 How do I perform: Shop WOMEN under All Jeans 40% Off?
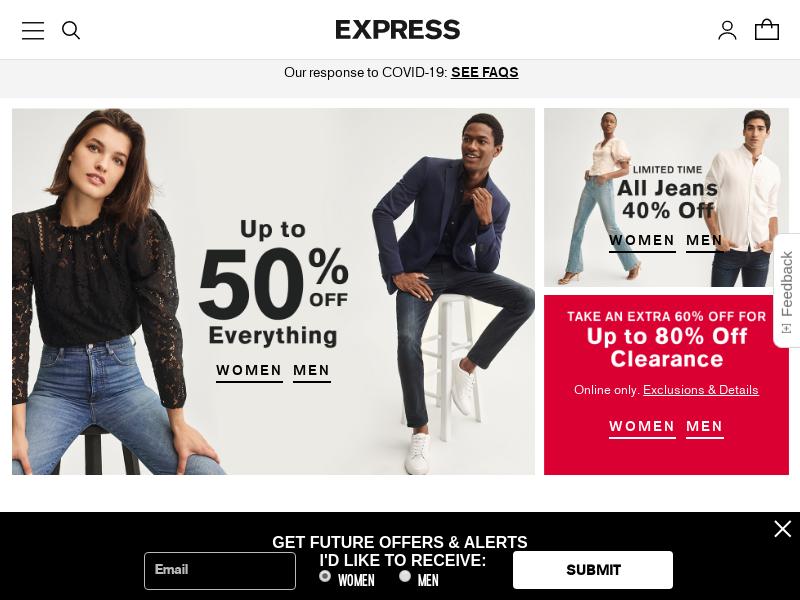[x=642, y=241]
